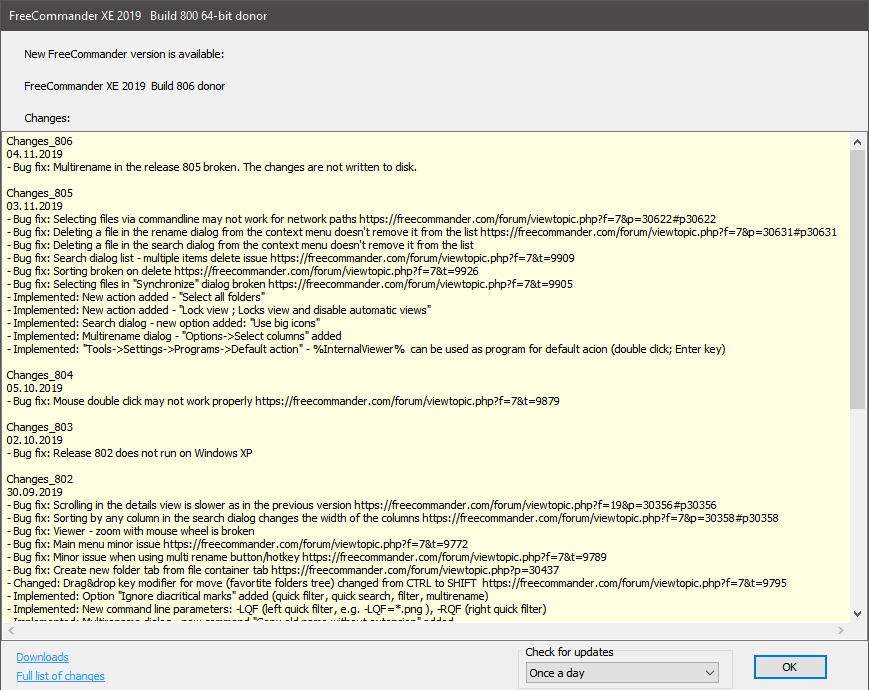Click the horizontal scrollbar right arrow

(841, 631)
